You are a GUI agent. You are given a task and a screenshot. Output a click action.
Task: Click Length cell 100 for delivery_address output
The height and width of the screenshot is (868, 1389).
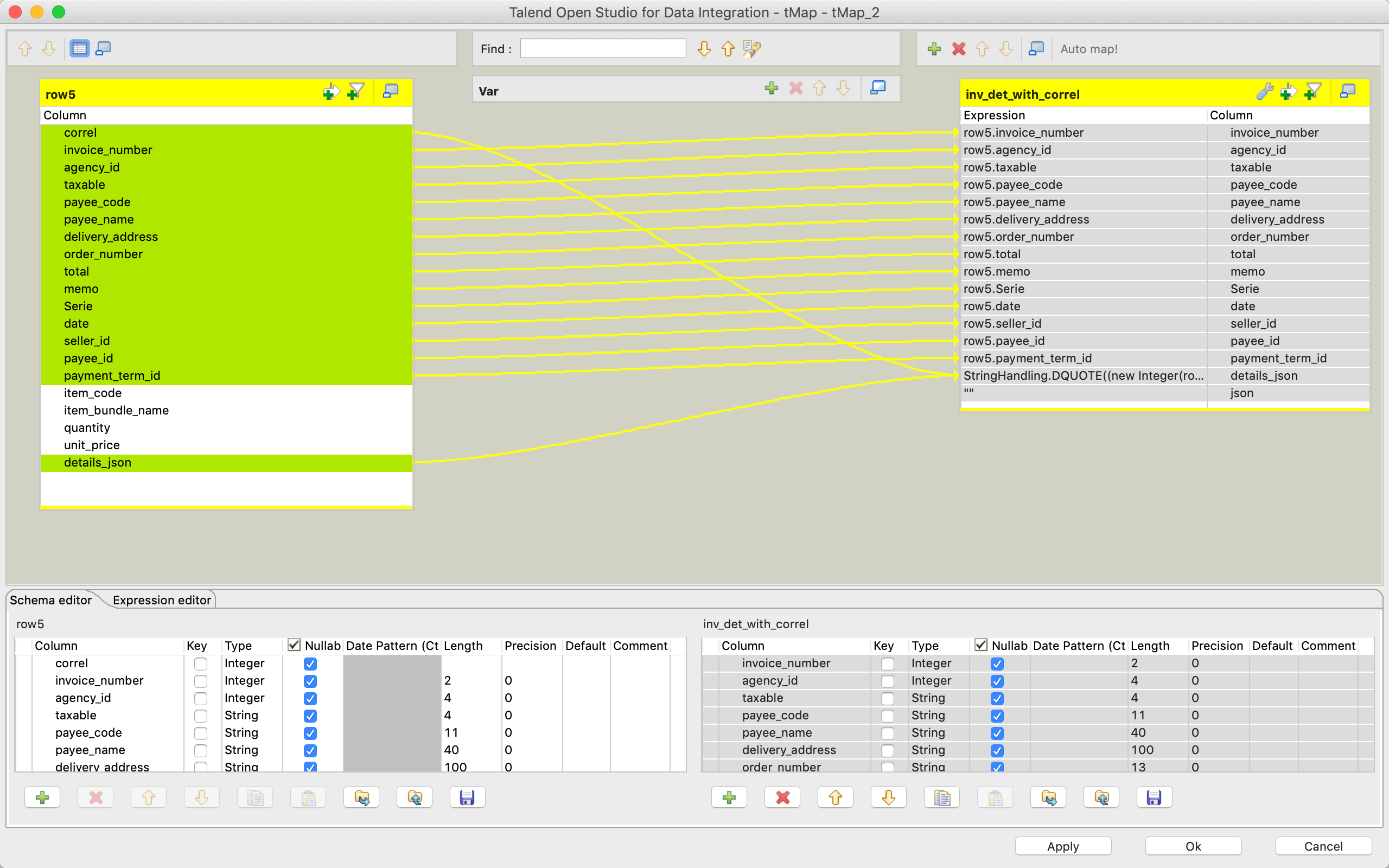1157,750
